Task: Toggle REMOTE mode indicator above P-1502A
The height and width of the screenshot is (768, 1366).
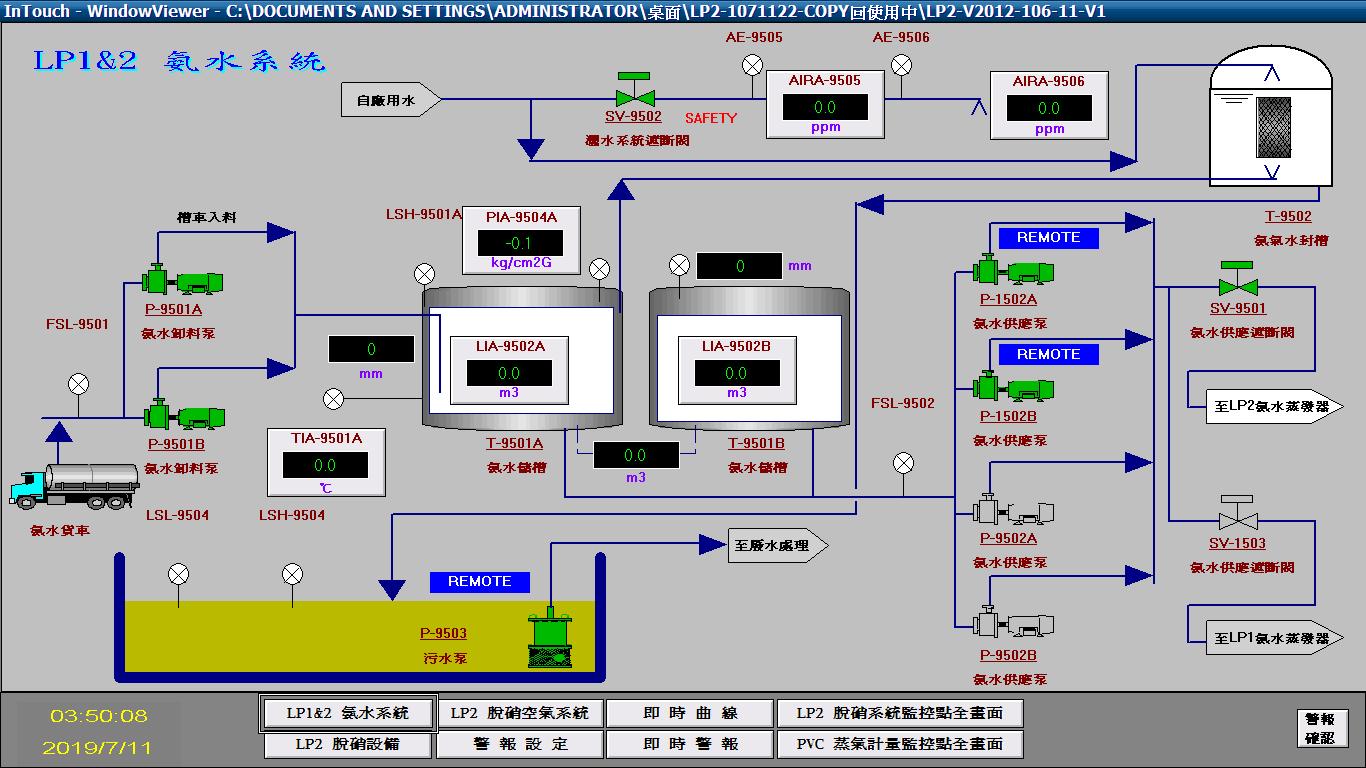Action: 1048,238
